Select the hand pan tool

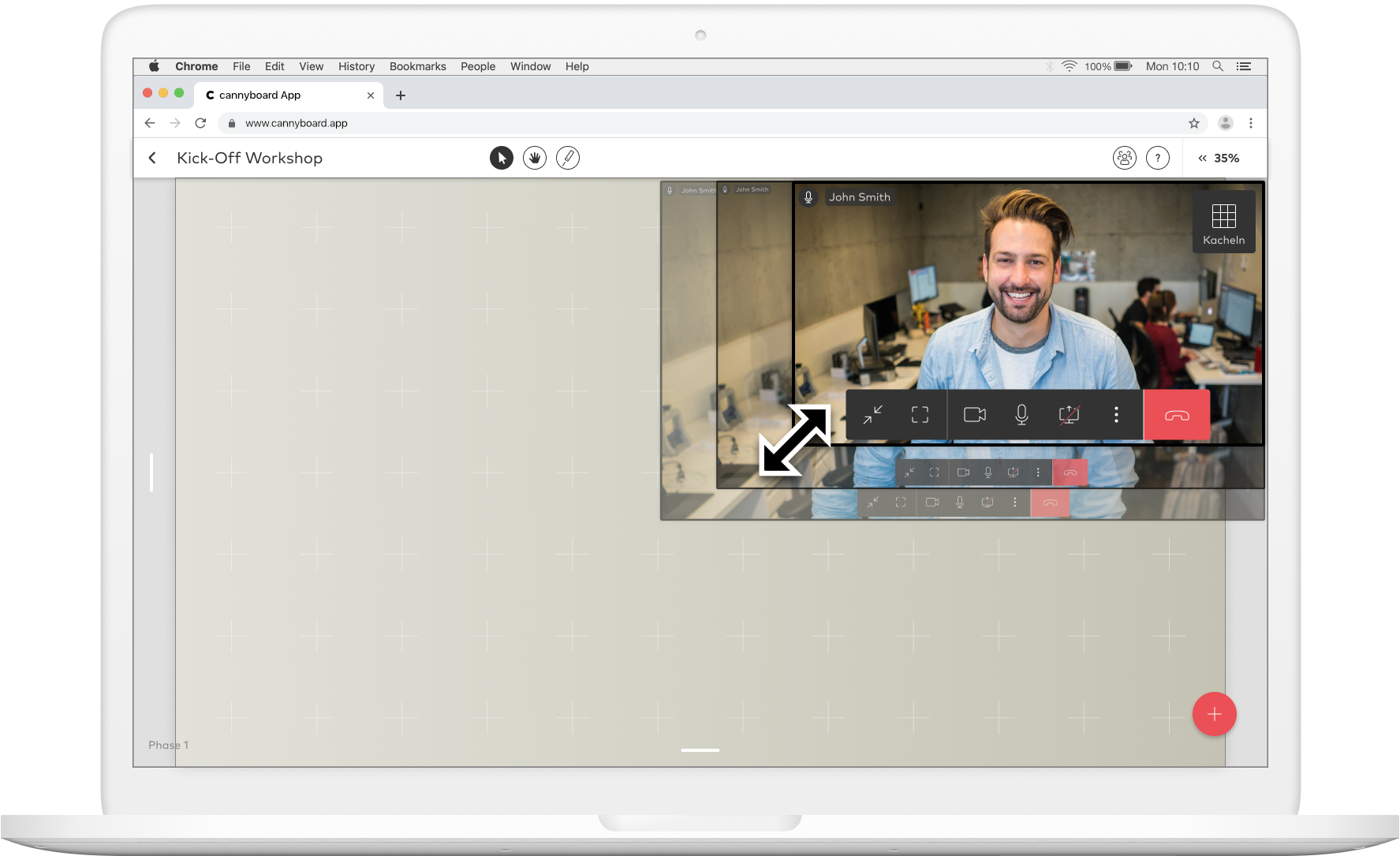[535, 158]
